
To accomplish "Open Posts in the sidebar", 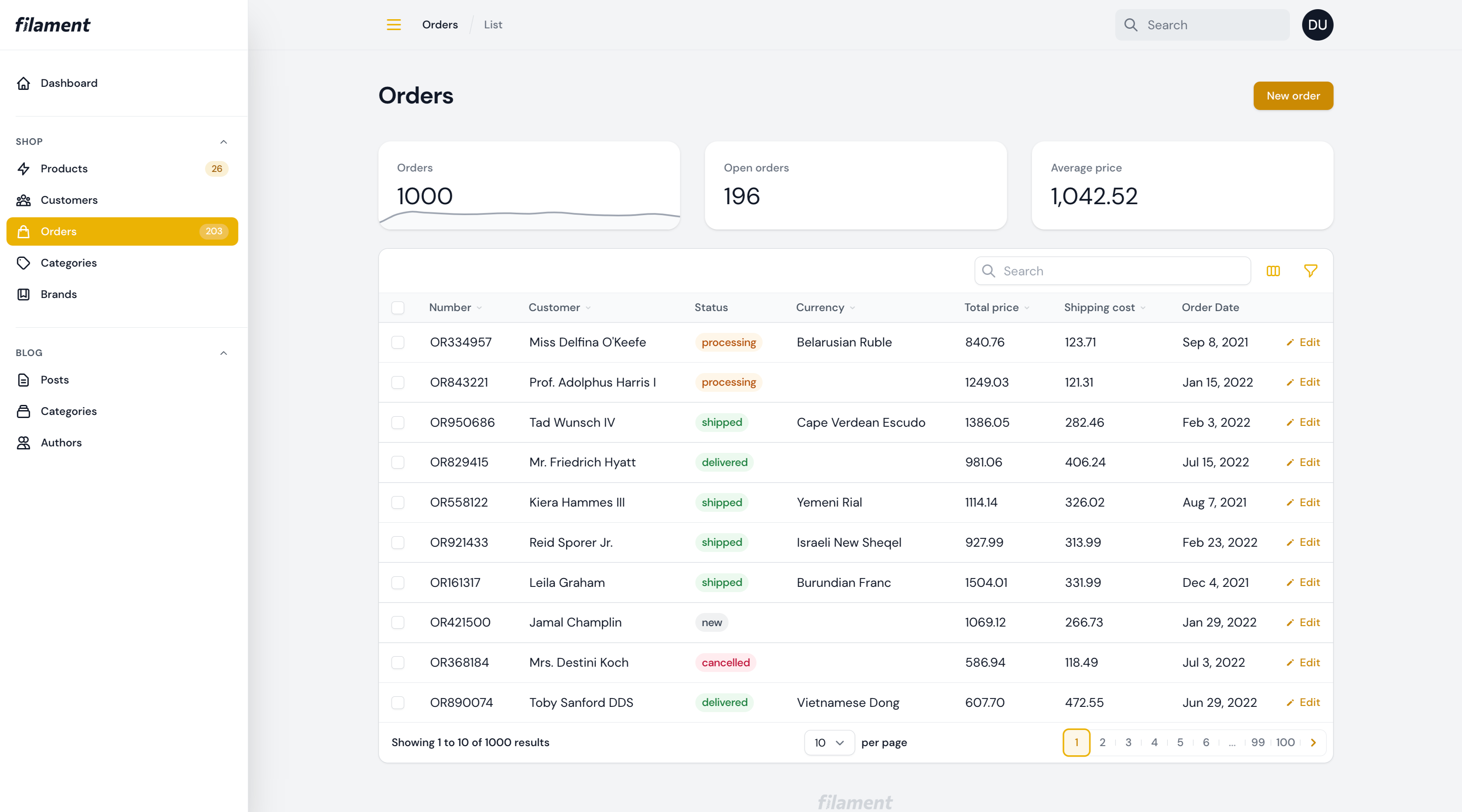I will (55, 380).
